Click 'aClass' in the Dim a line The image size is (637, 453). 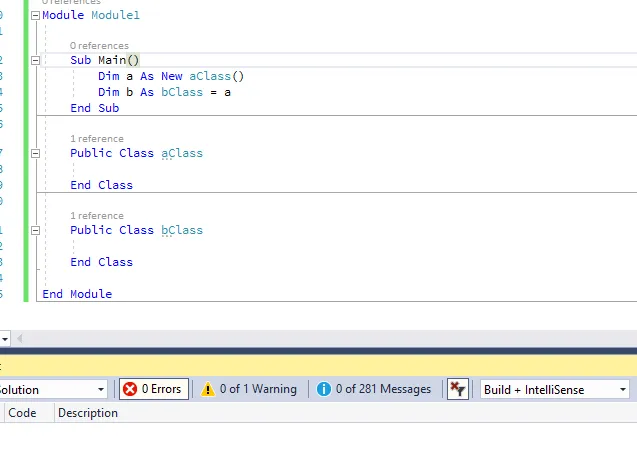(210, 76)
